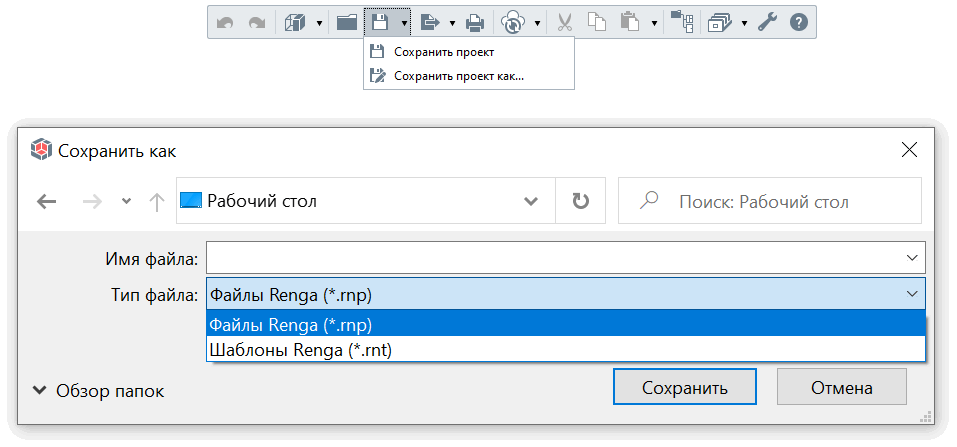Screen dimensions: 957x447
Task: Click the Undo arrow icon
Action: point(225,23)
